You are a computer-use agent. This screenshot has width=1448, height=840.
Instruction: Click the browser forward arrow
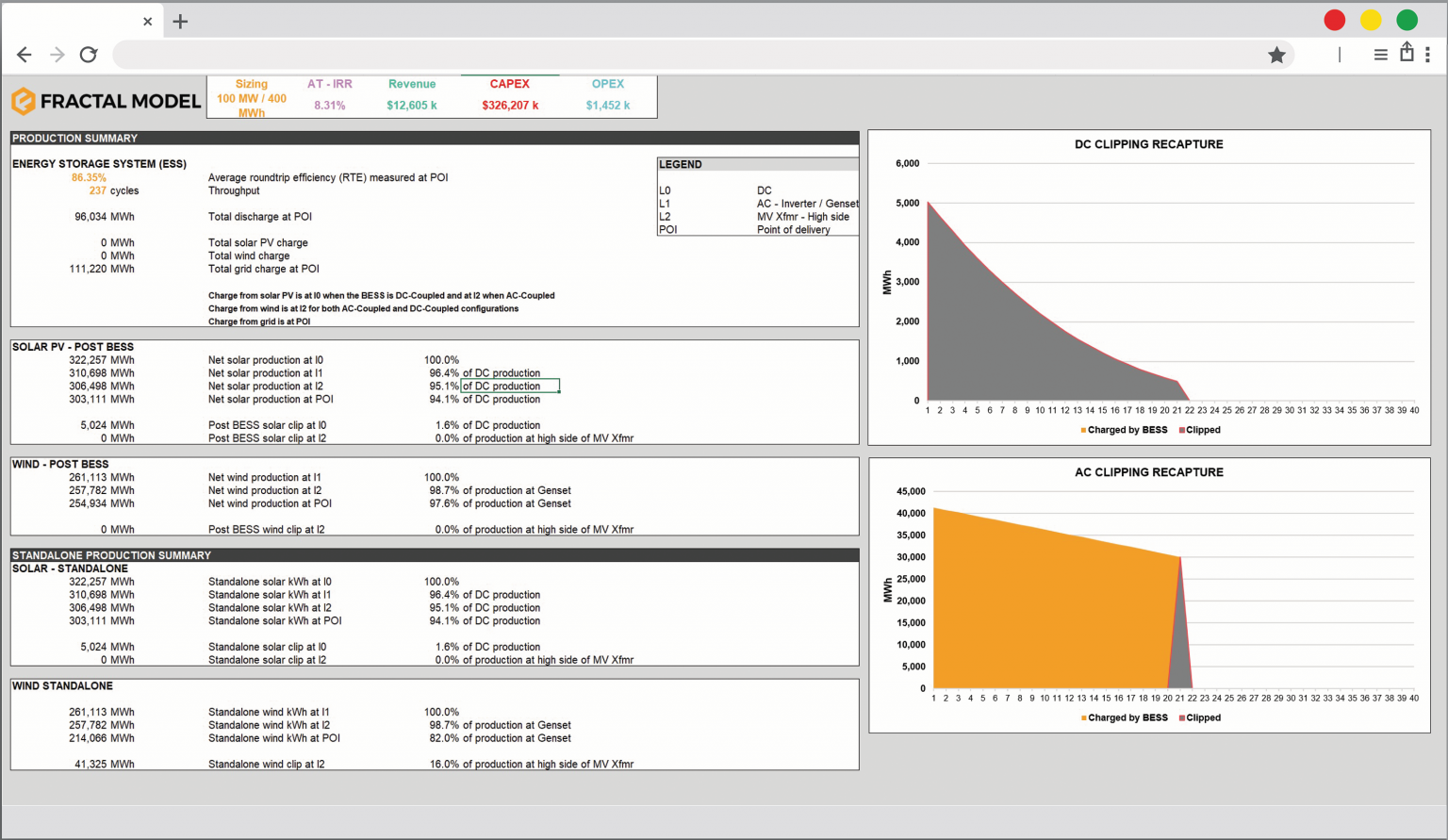pos(58,55)
